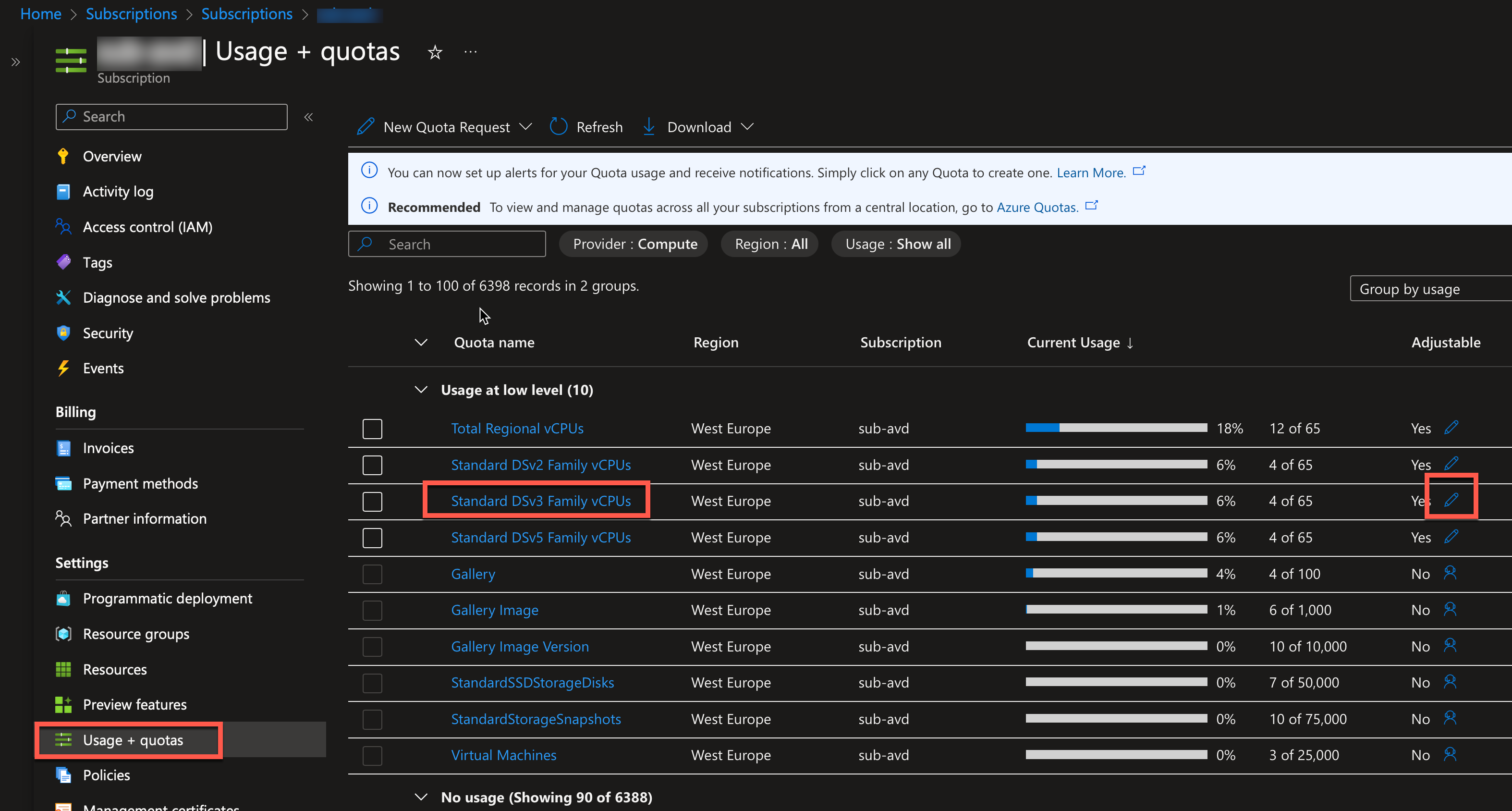
Task: Check the Standard DSv2 Family vCPUs checkbox
Action: (x=372, y=465)
